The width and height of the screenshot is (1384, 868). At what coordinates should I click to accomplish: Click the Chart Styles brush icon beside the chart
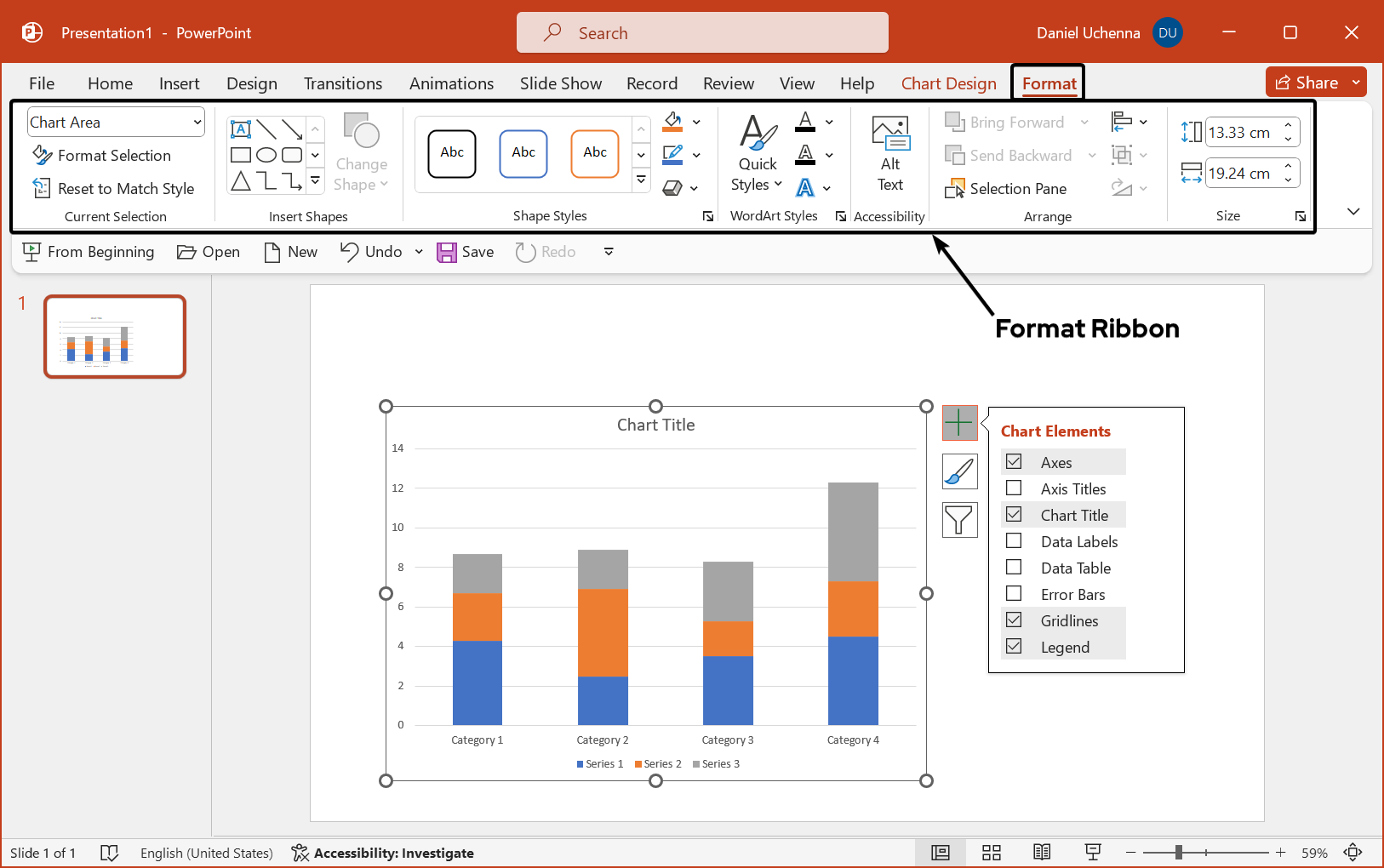point(959,471)
